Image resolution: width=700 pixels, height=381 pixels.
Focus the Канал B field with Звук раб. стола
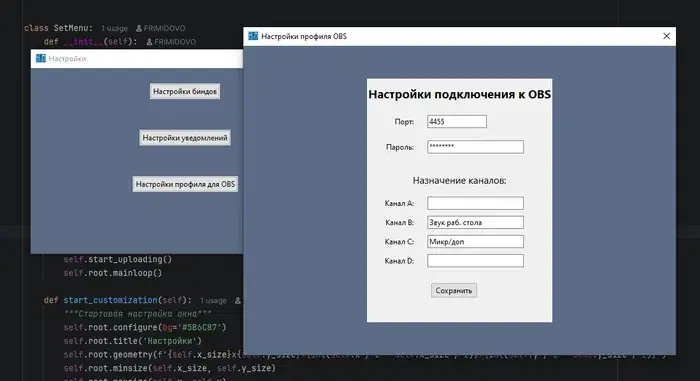point(475,222)
